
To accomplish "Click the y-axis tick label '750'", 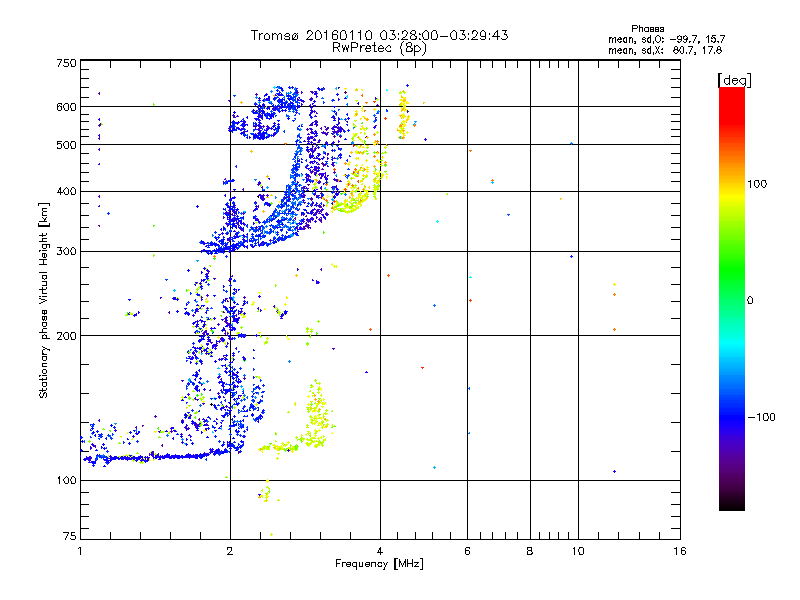I will coord(66,63).
